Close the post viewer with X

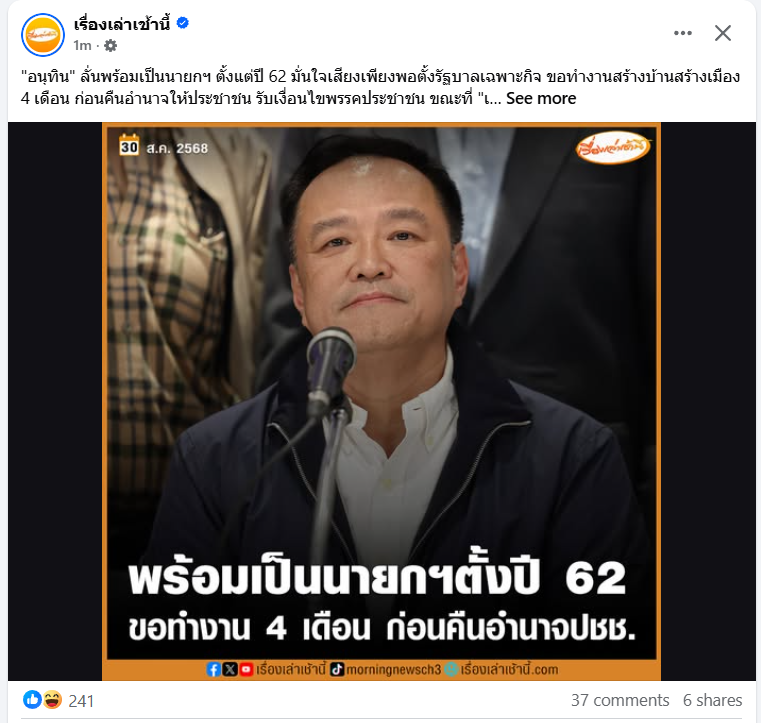click(723, 33)
